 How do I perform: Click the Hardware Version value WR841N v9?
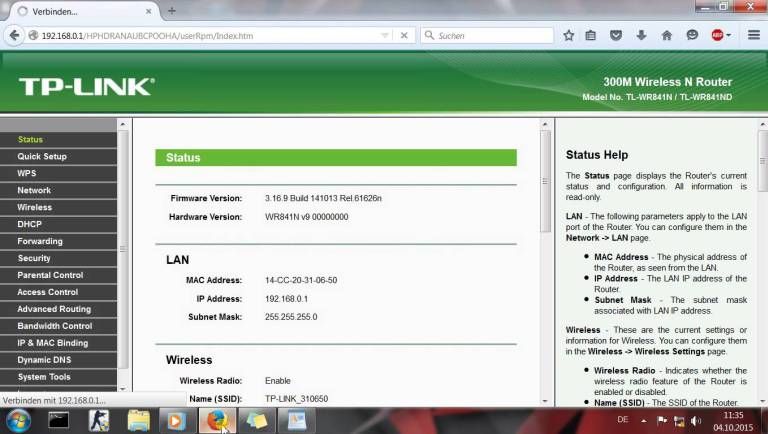pos(307,217)
